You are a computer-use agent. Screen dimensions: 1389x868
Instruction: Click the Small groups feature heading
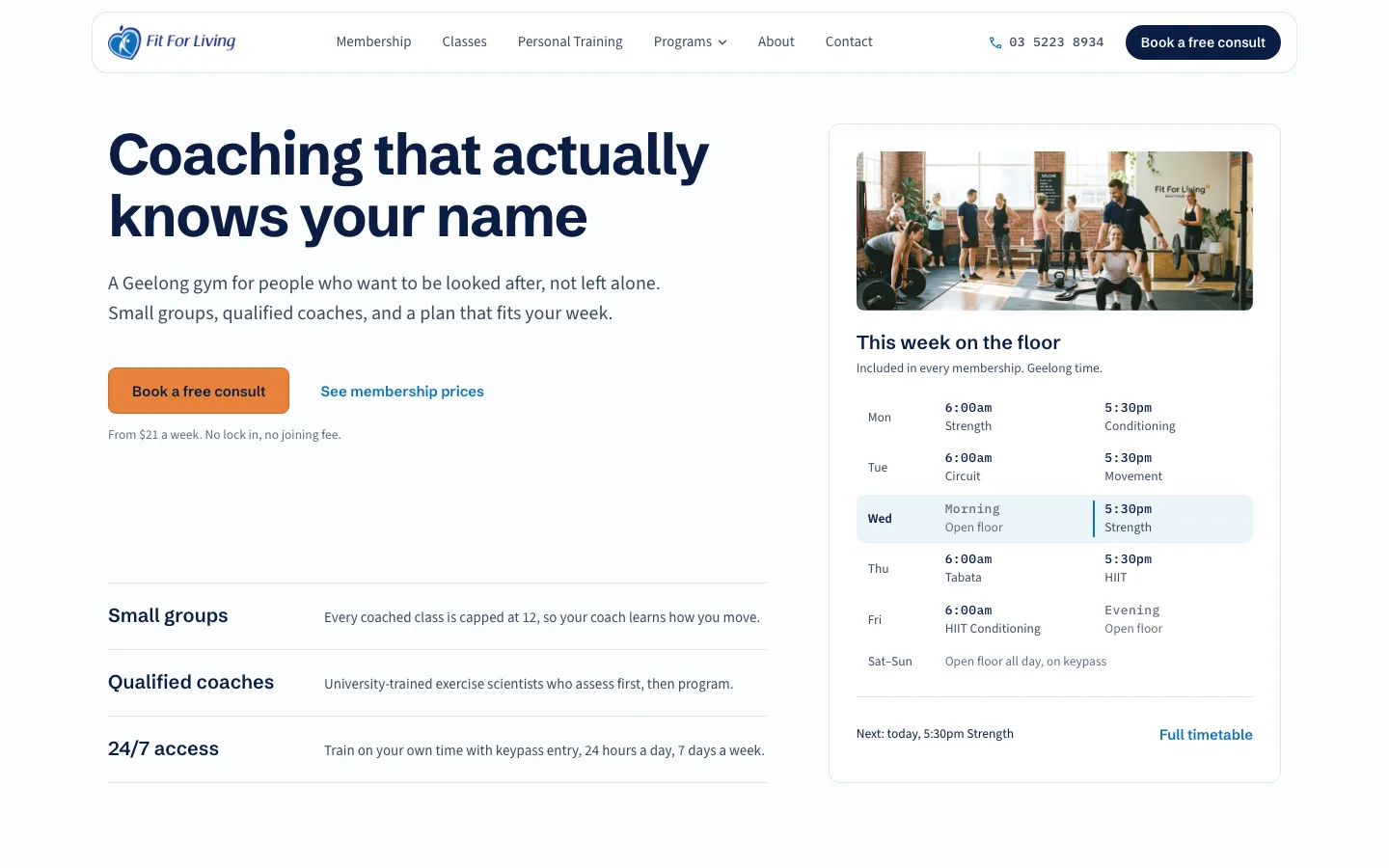tap(168, 615)
